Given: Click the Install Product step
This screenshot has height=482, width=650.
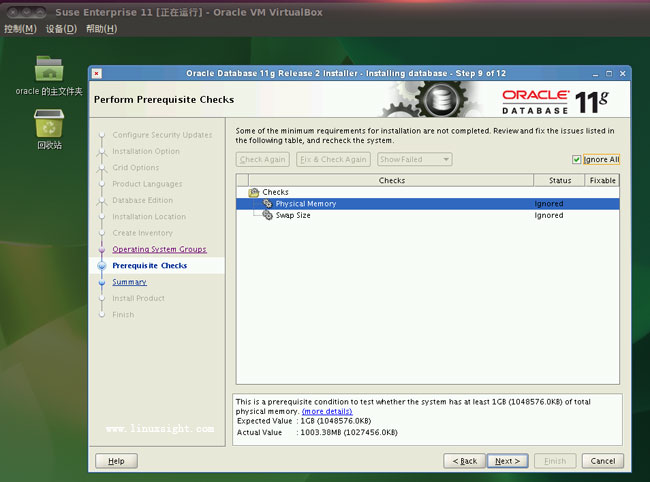Looking at the screenshot, I should 138,298.
